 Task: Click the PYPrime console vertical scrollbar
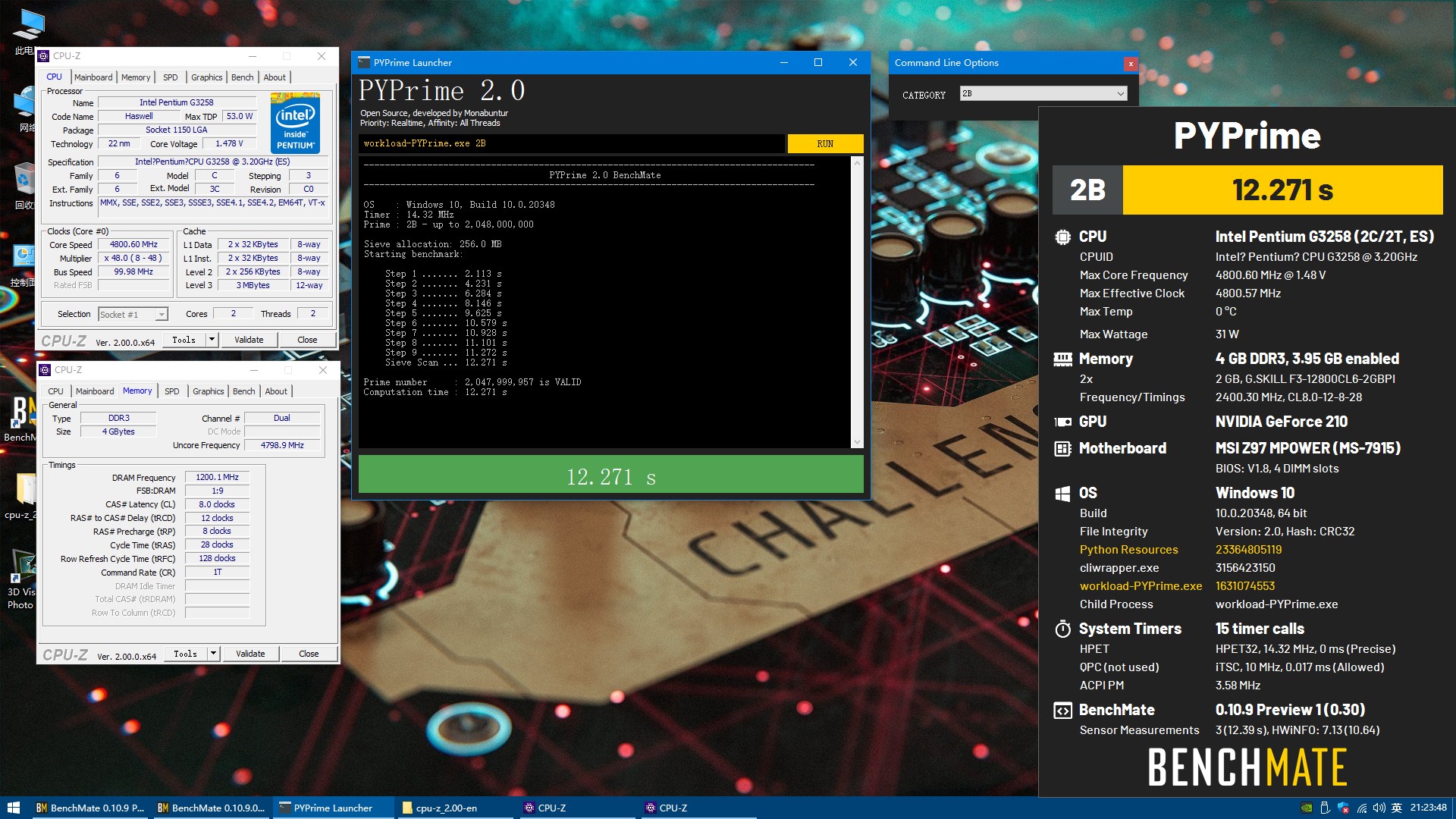(x=857, y=302)
